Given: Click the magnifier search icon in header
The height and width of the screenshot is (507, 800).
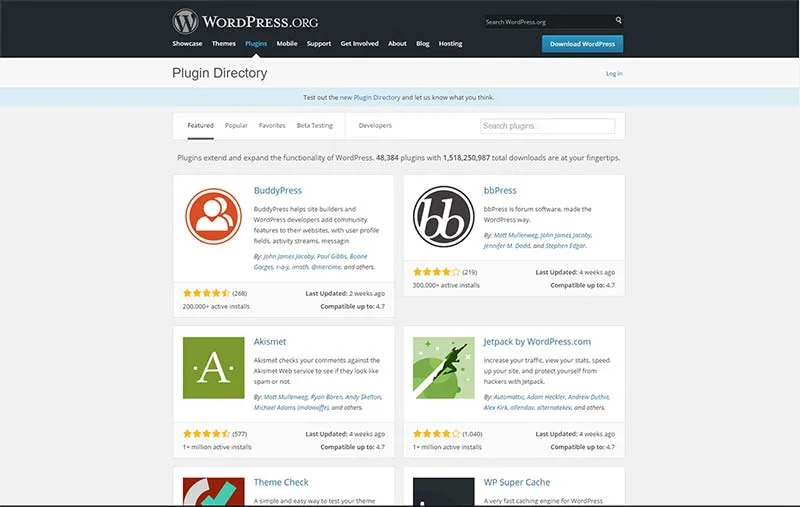Looking at the screenshot, I should (618, 20).
